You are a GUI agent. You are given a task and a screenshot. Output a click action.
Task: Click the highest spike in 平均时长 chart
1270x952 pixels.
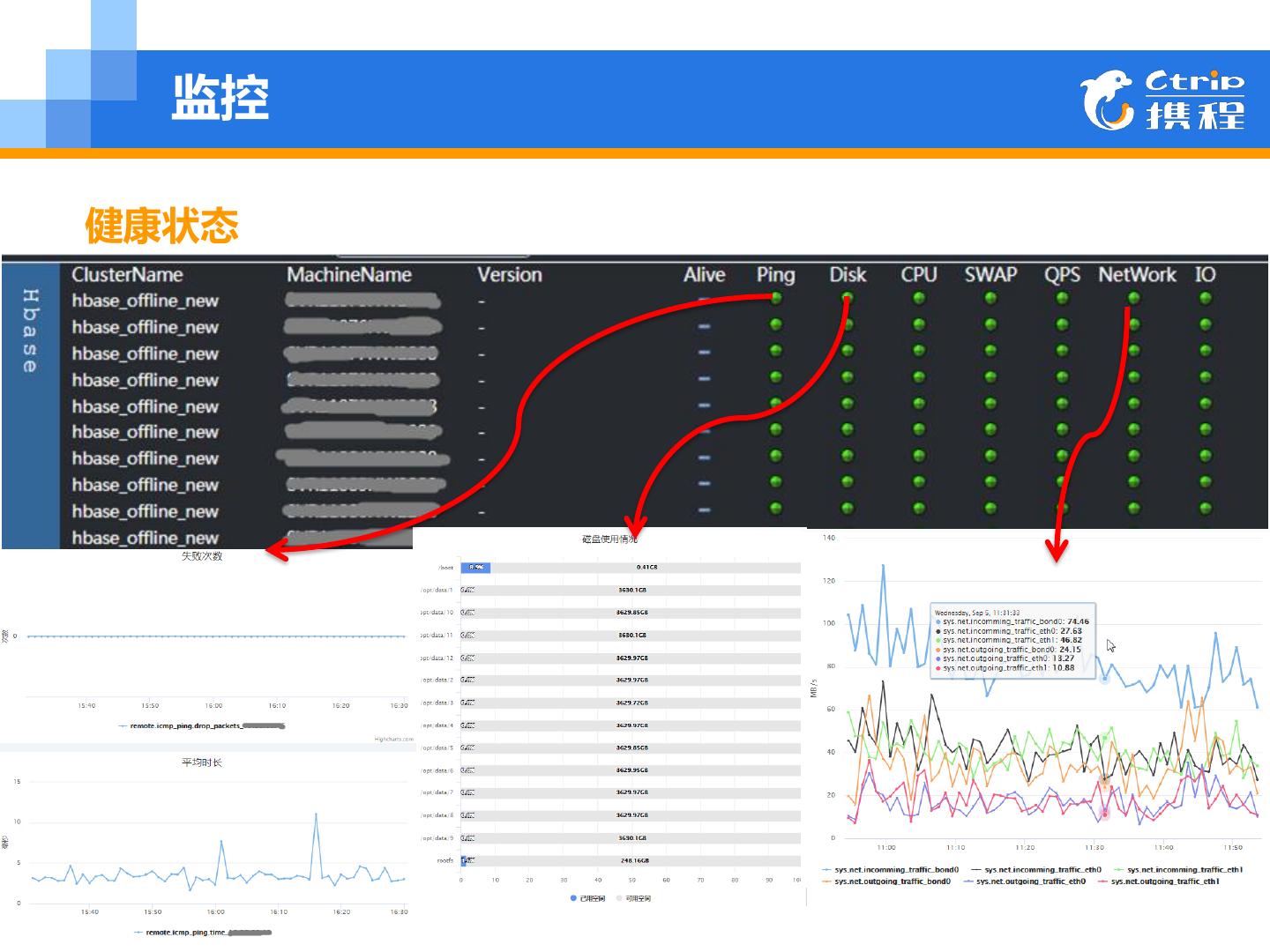(x=316, y=814)
